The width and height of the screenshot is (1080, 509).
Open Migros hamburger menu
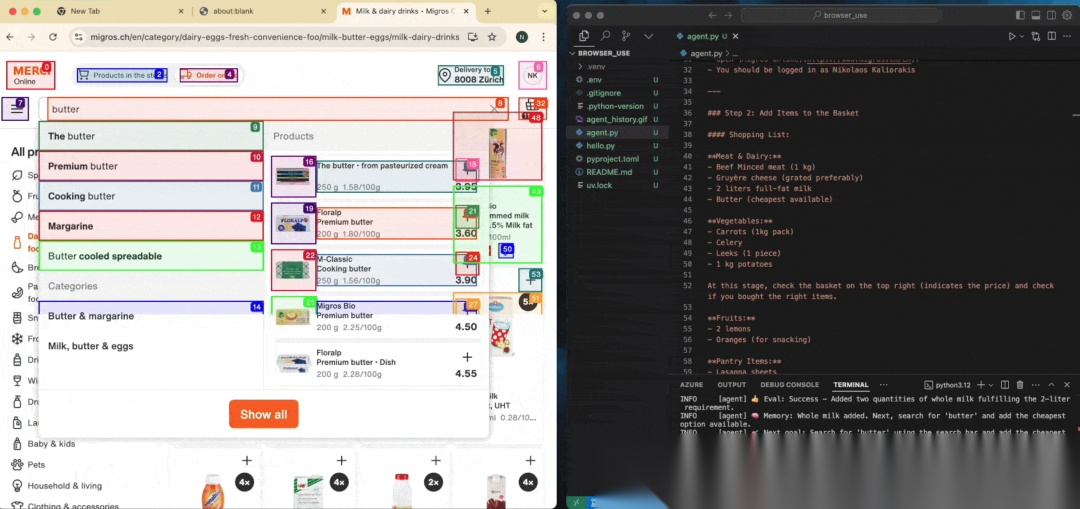(x=16, y=109)
